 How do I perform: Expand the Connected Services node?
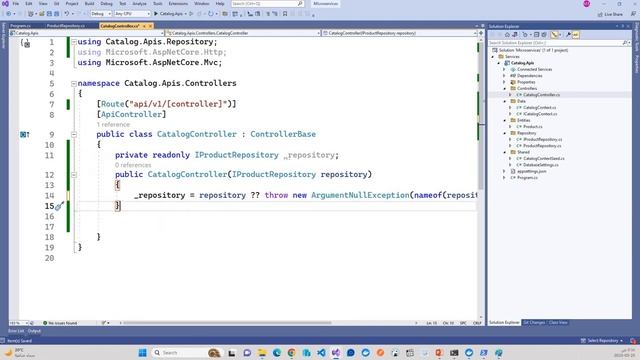(x=505, y=69)
